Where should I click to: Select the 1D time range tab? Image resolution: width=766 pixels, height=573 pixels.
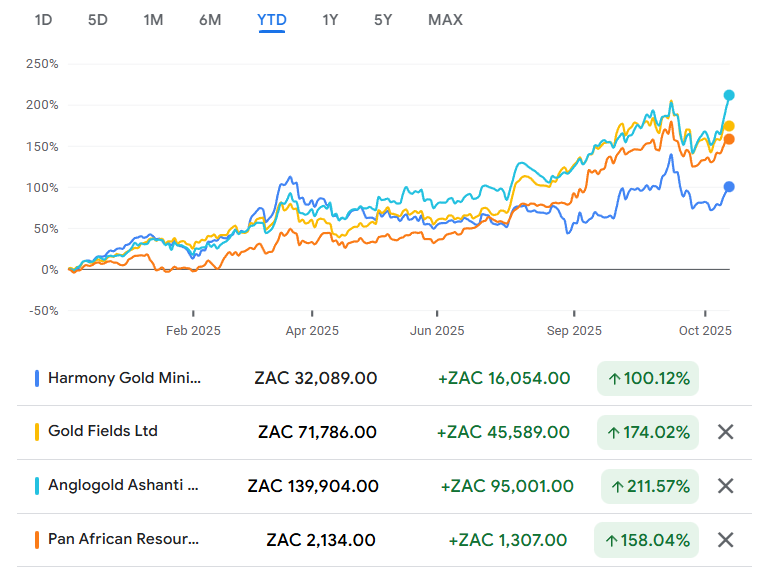pos(43,19)
